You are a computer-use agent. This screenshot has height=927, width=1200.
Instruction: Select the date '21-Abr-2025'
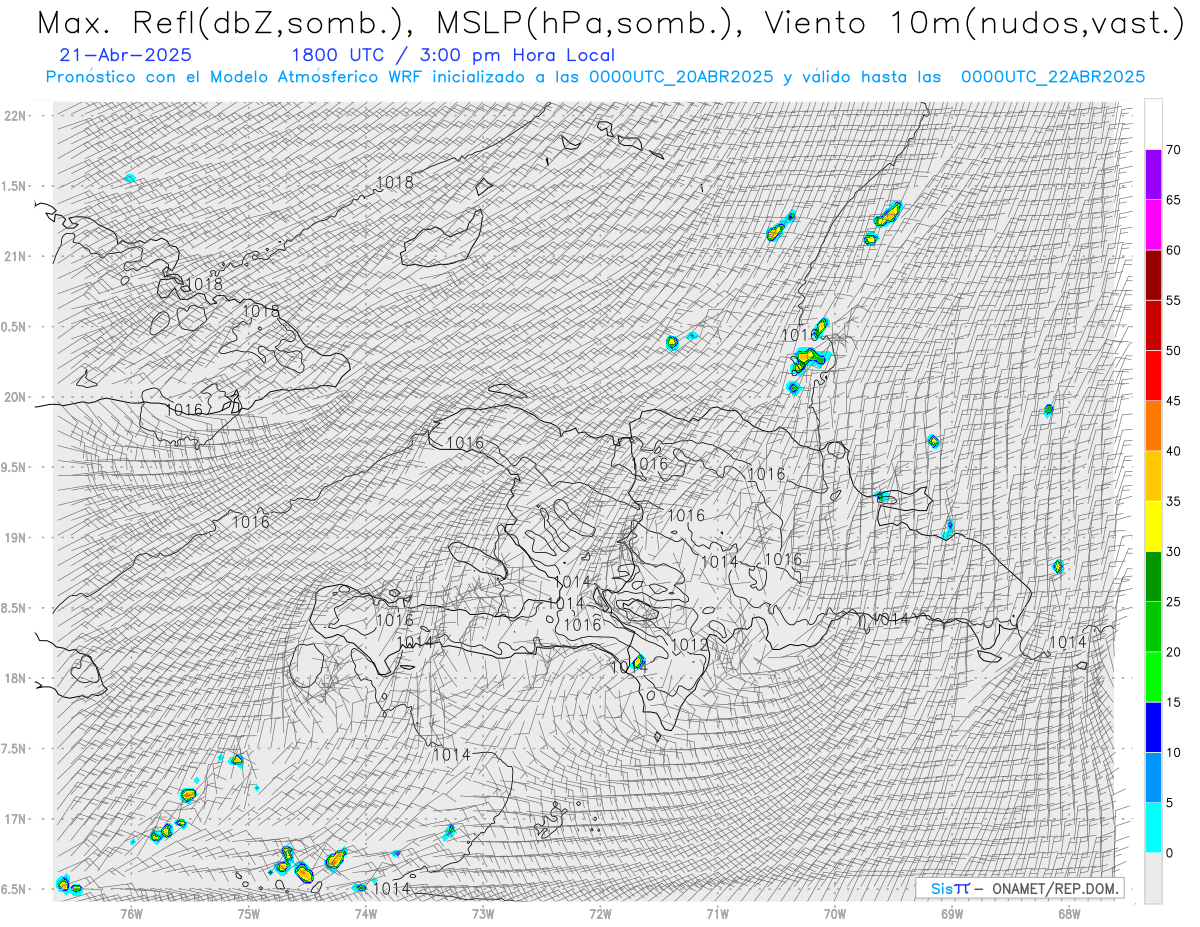pos(126,56)
